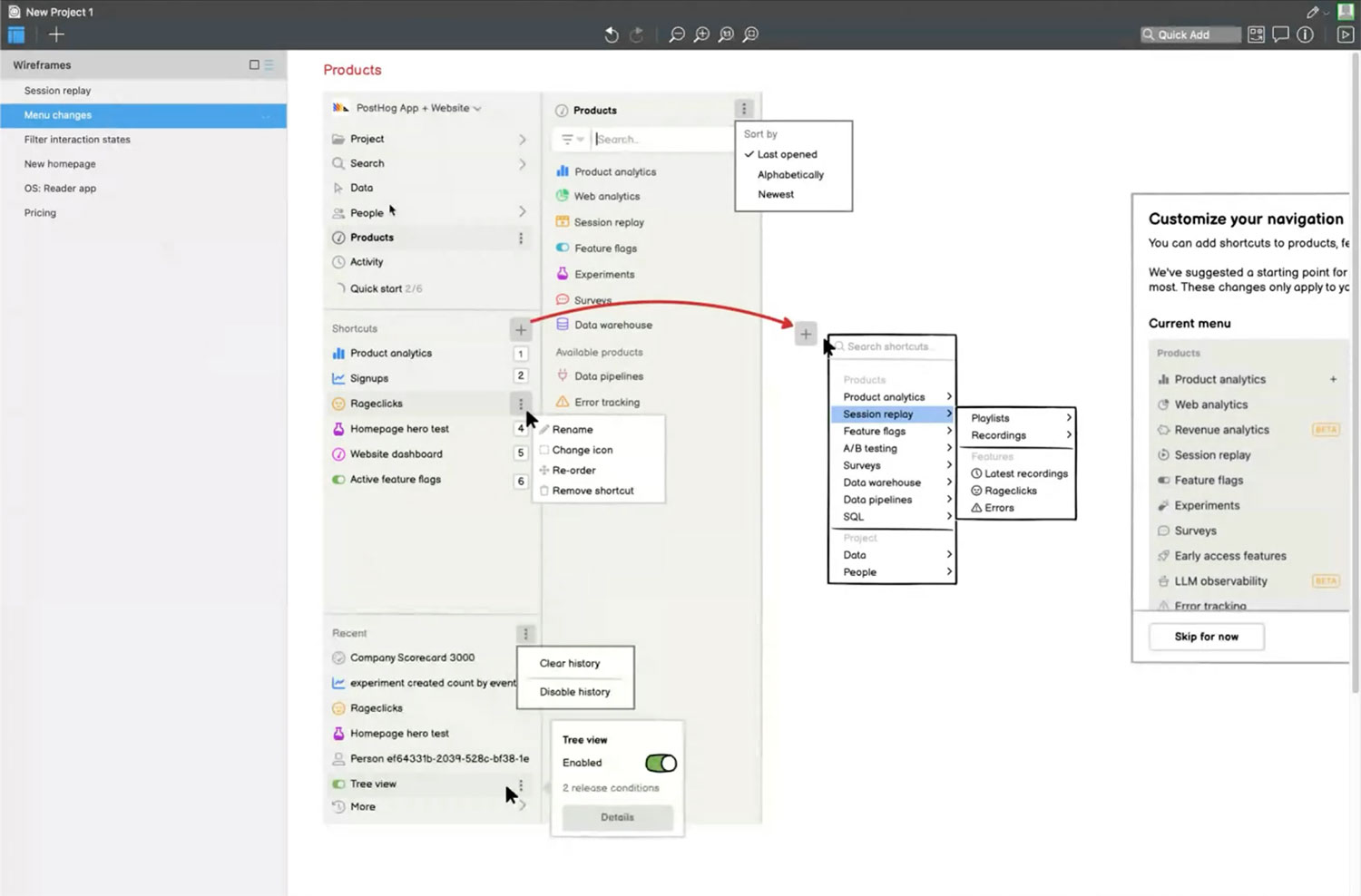Open the PostHog App + Website dropdown
Image resolution: width=1361 pixels, height=896 pixels.
413,108
